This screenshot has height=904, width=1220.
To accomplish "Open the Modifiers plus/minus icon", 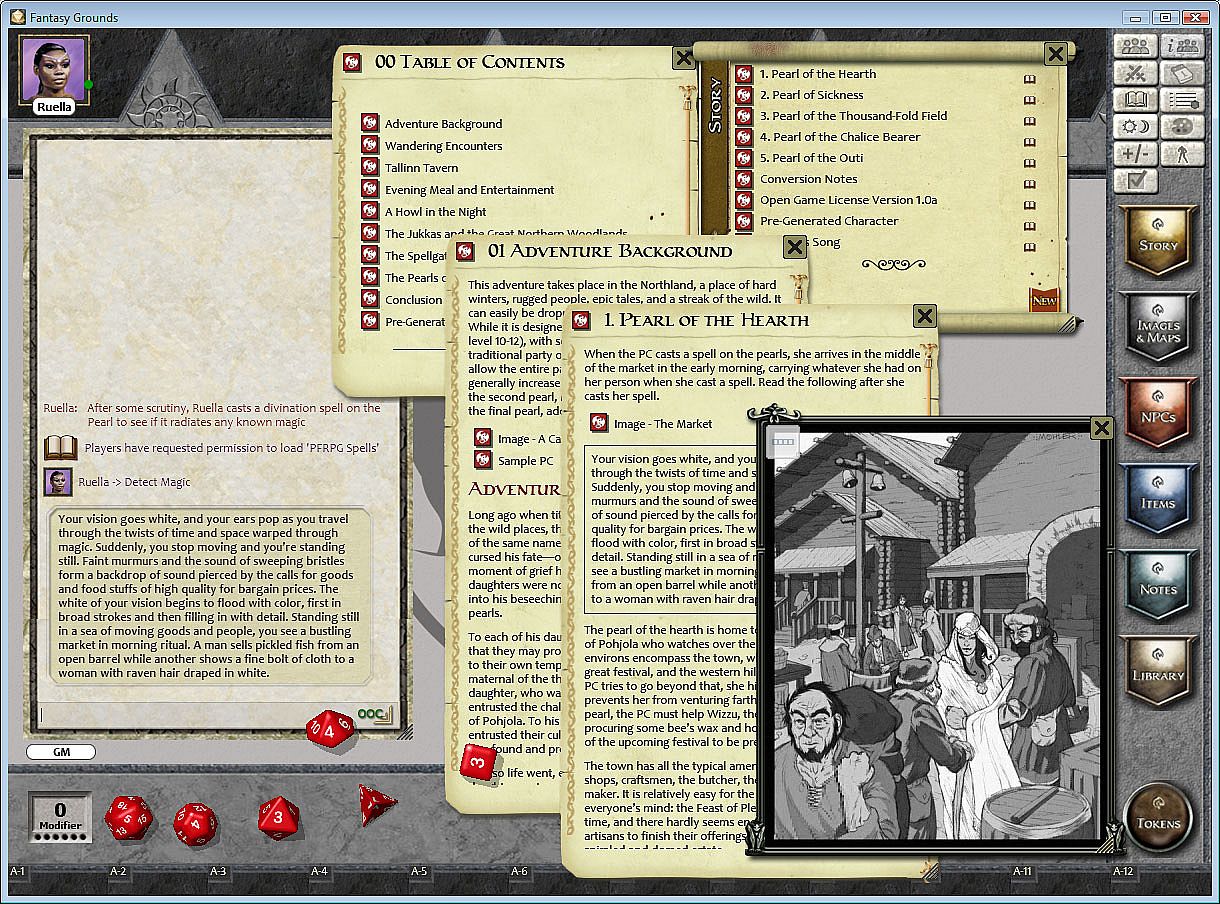I will click(x=1135, y=154).
